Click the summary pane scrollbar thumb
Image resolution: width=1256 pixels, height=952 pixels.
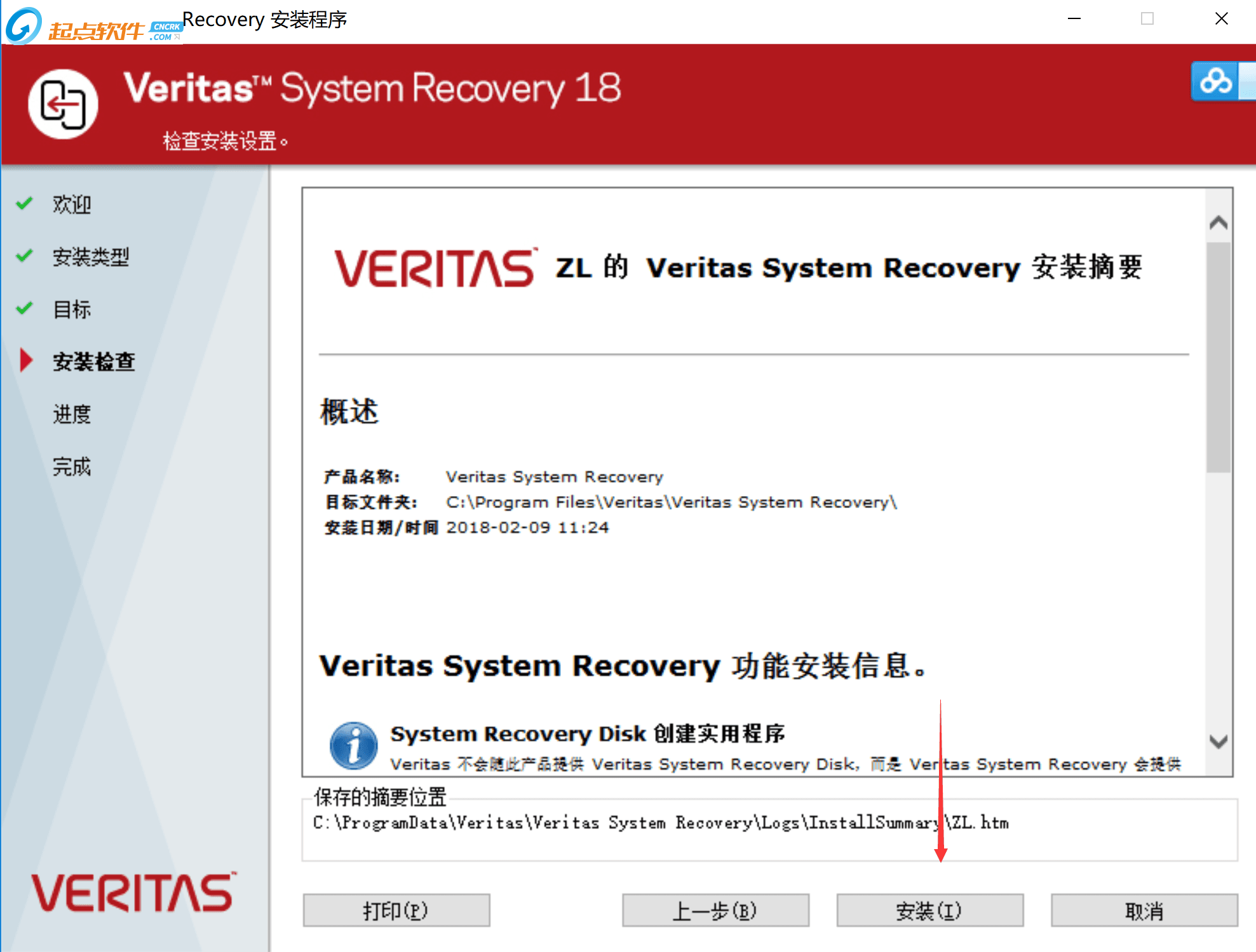point(1218,356)
